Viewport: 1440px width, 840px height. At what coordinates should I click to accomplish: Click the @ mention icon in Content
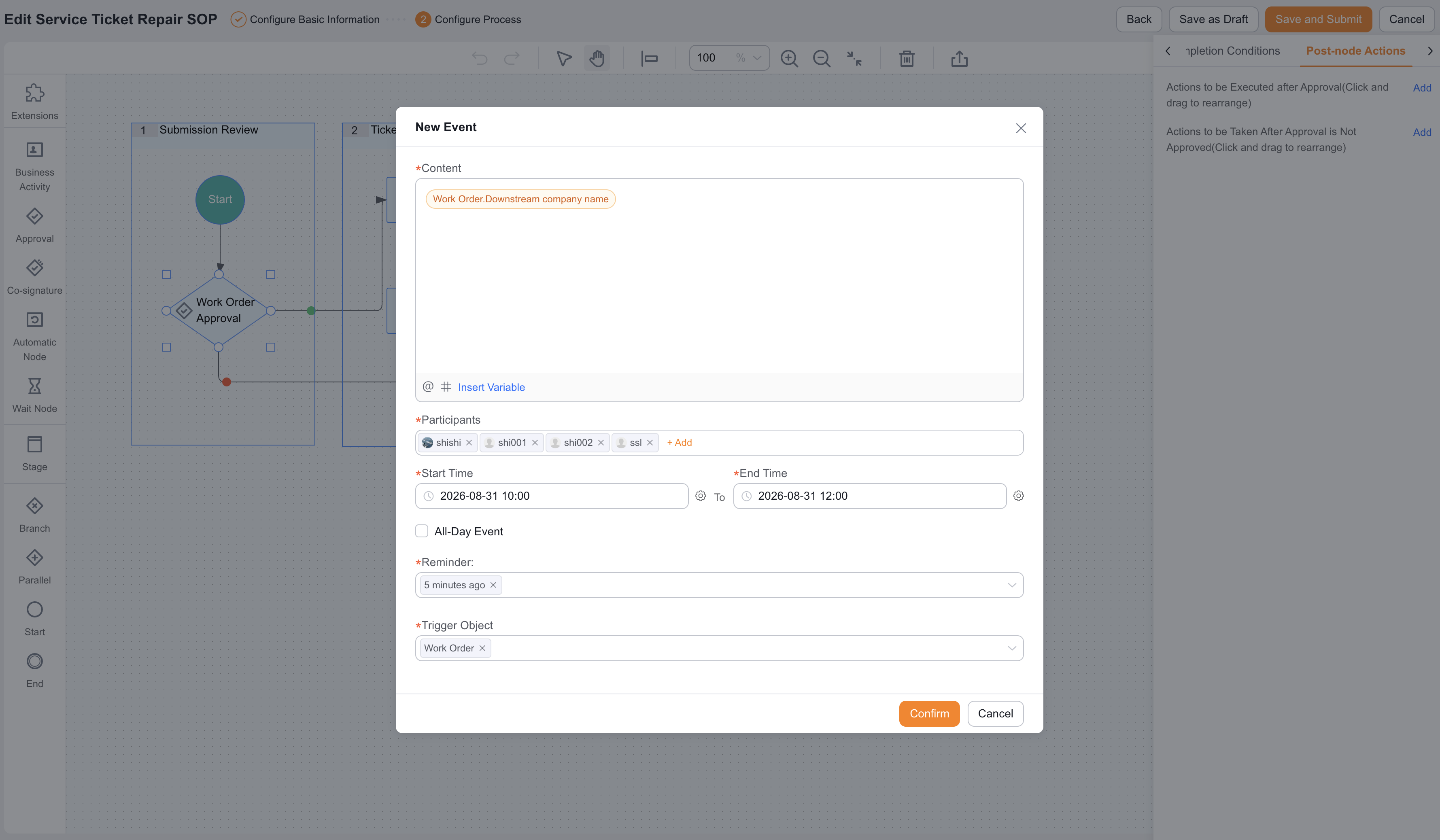coord(428,387)
